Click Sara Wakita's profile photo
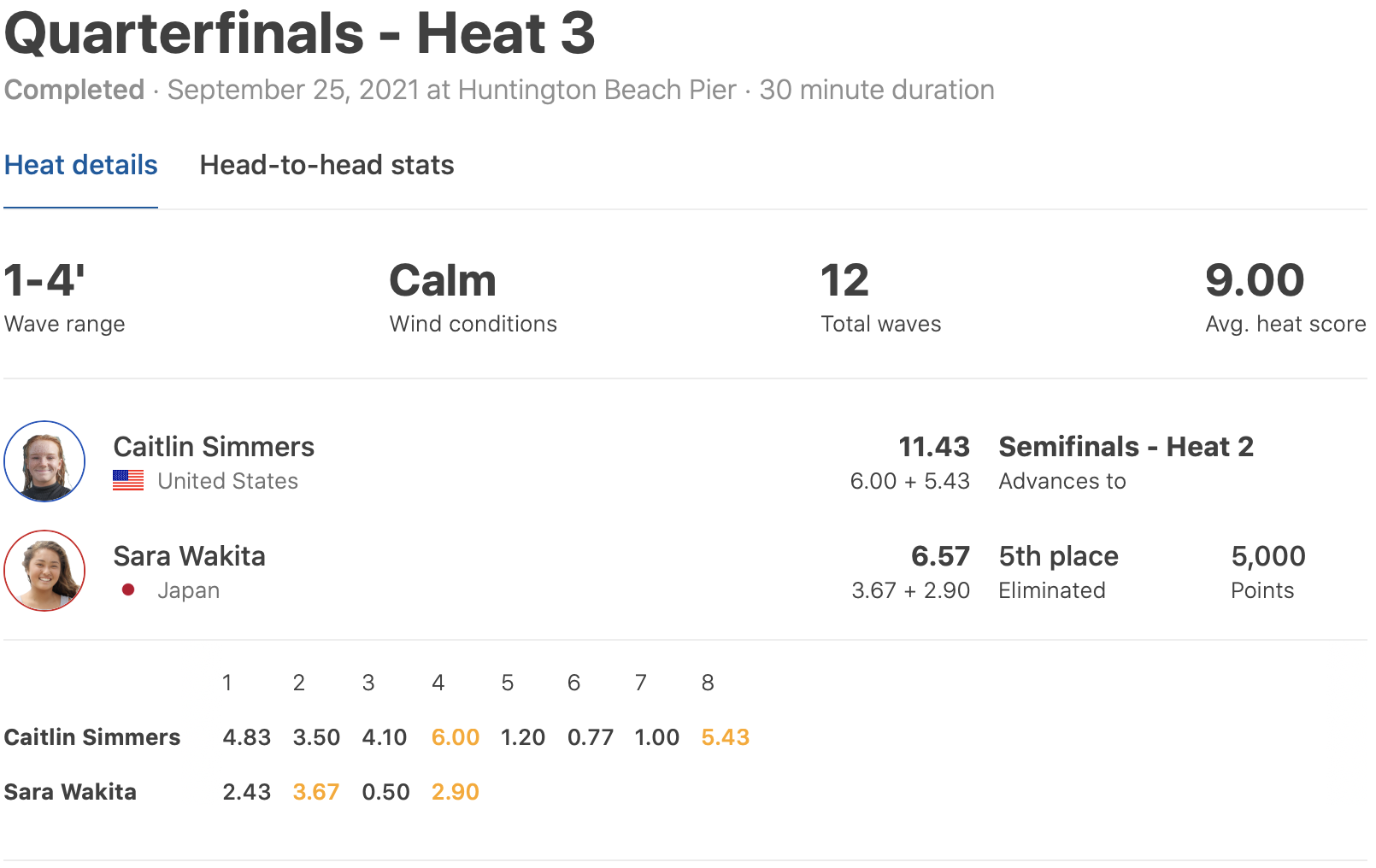 click(x=44, y=571)
